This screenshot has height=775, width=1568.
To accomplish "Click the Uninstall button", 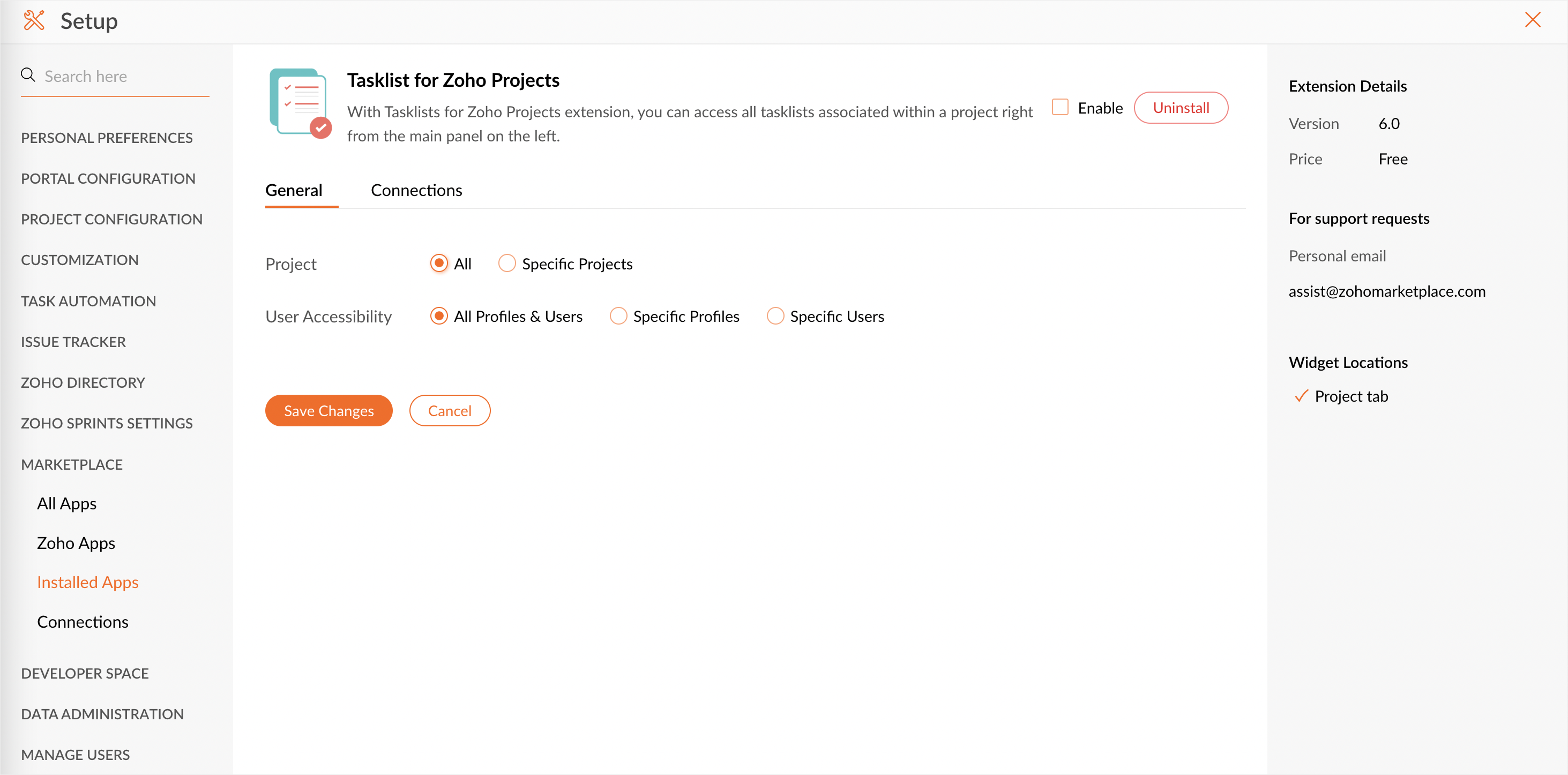I will click(x=1180, y=108).
